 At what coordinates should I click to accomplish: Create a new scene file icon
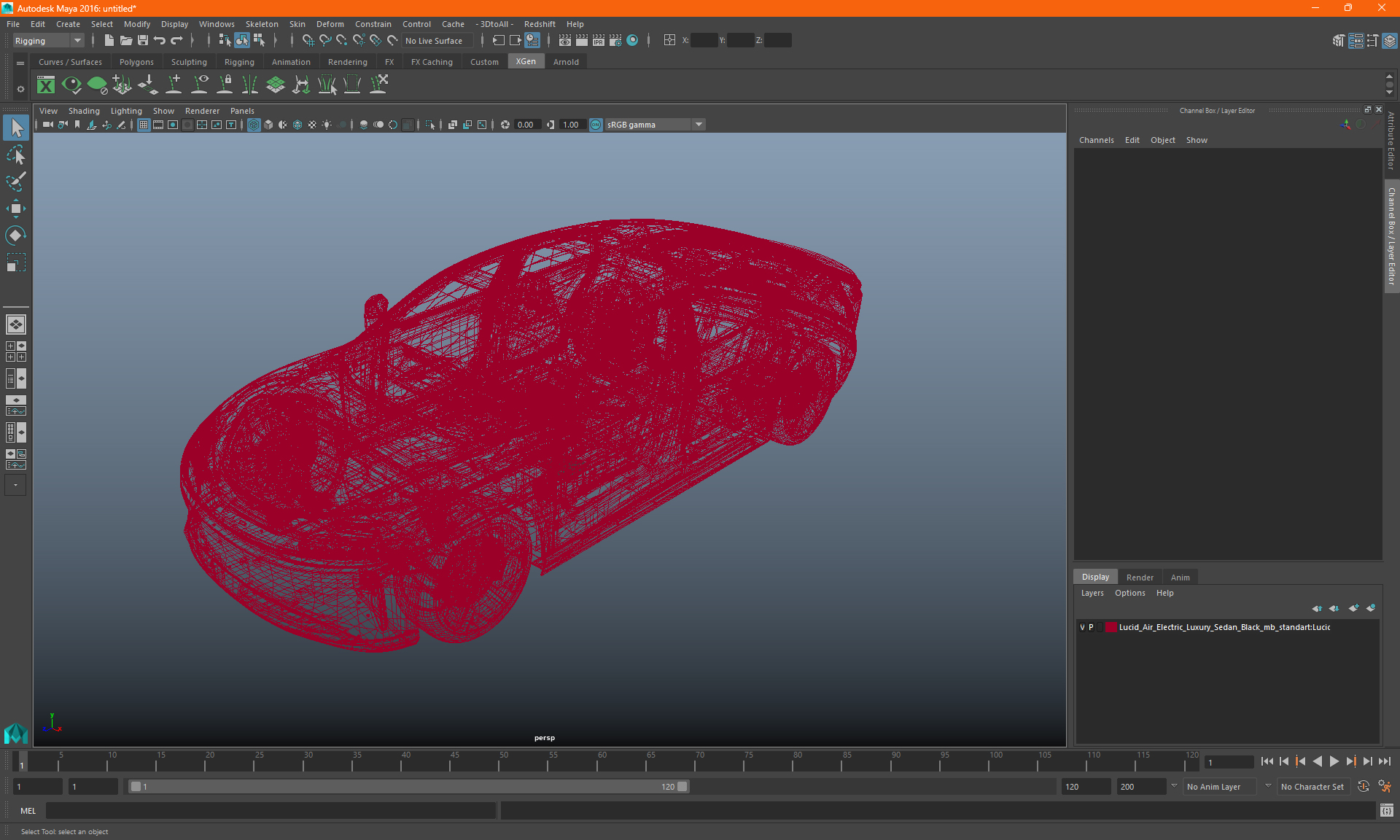(x=109, y=41)
